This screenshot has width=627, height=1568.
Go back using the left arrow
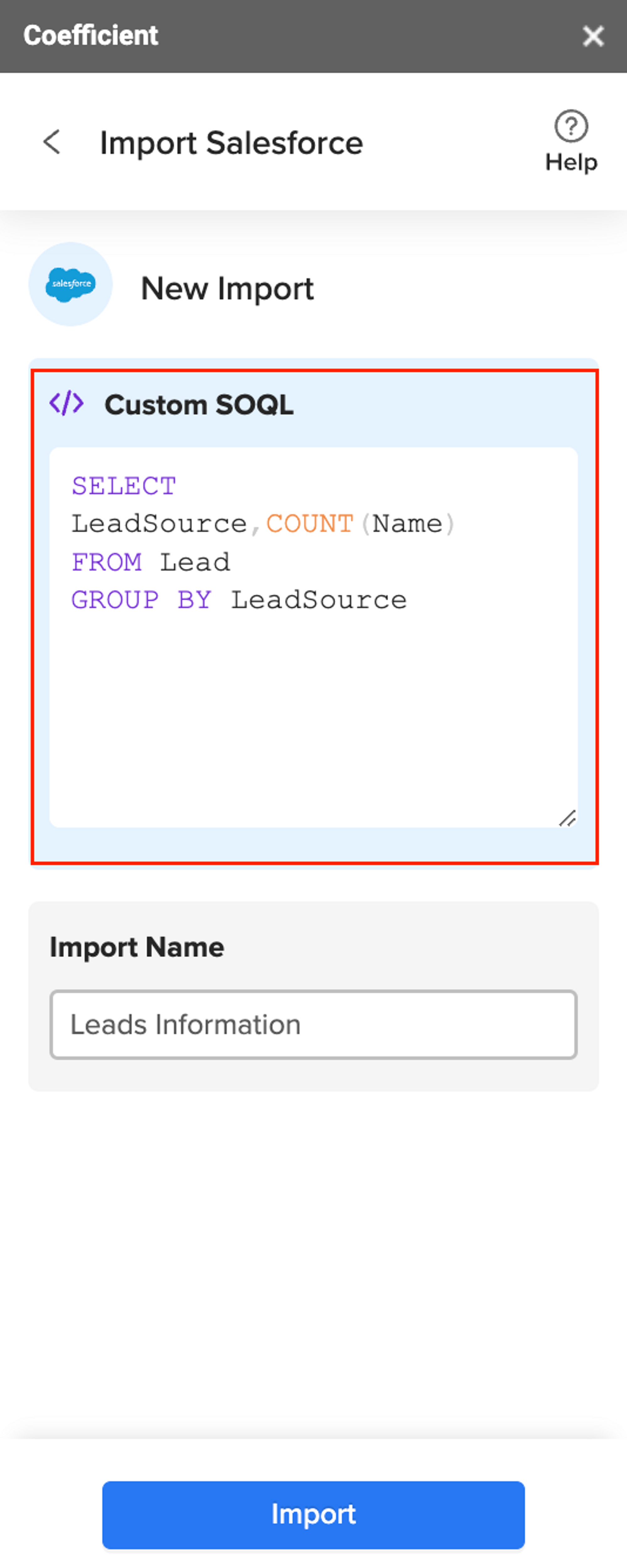click(52, 143)
